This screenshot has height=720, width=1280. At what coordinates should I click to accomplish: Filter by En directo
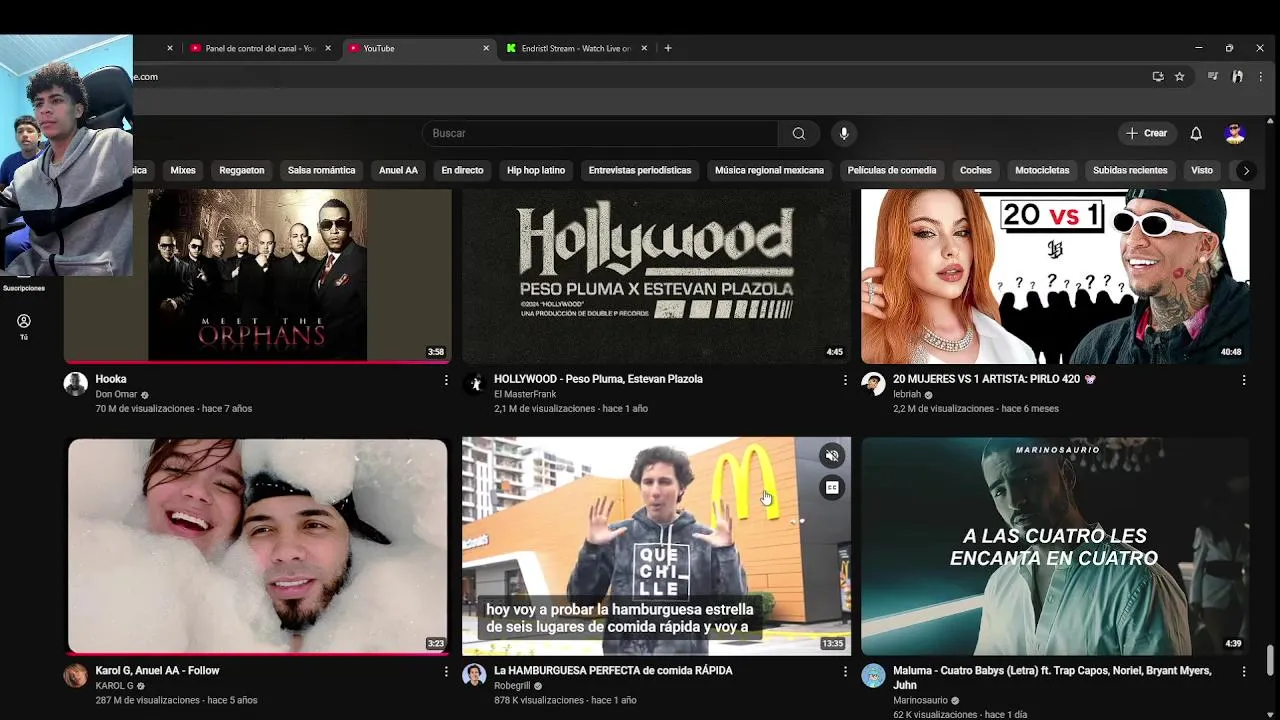pyautogui.click(x=462, y=170)
